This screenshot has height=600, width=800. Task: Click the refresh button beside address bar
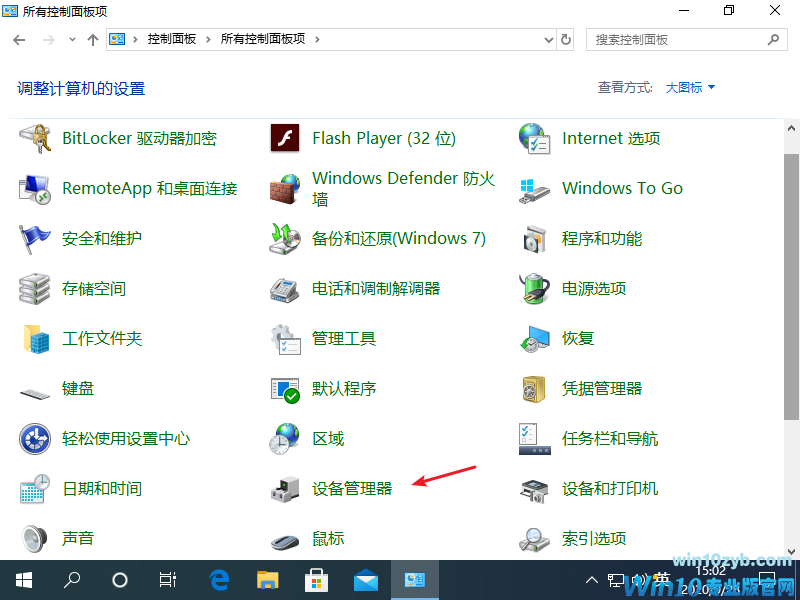pyautogui.click(x=566, y=40)
